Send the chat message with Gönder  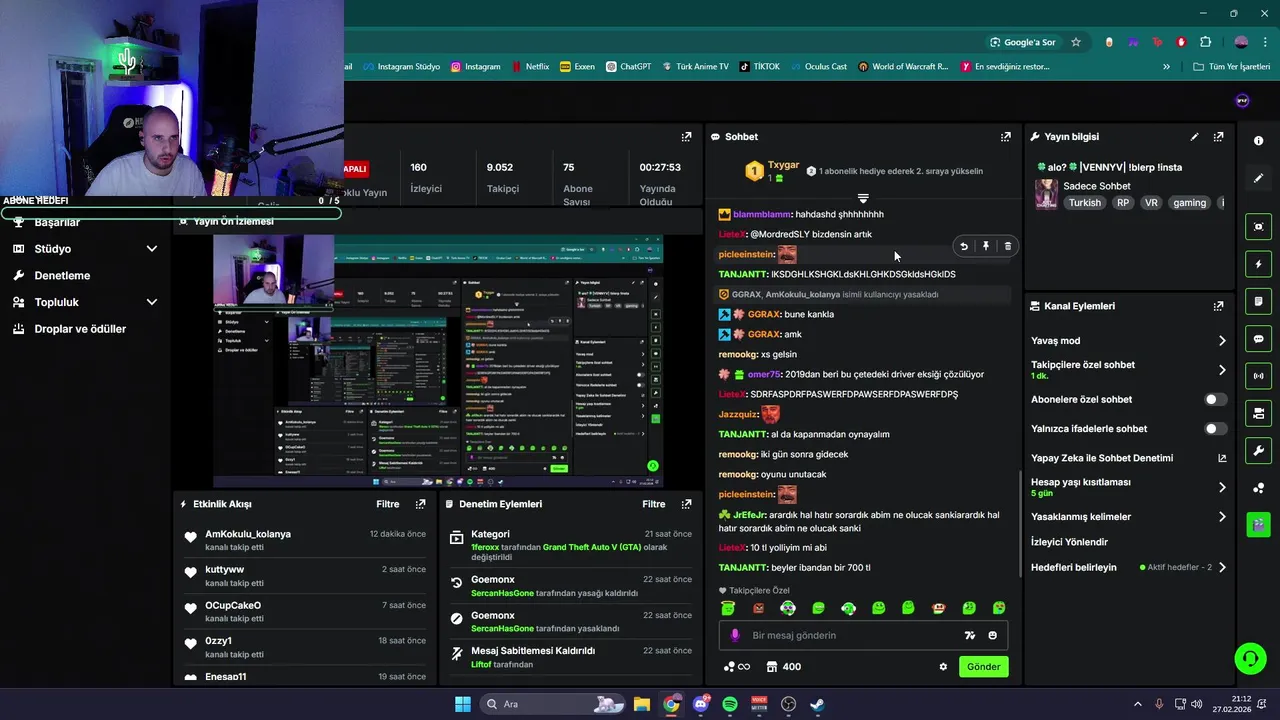coord(983,667)
